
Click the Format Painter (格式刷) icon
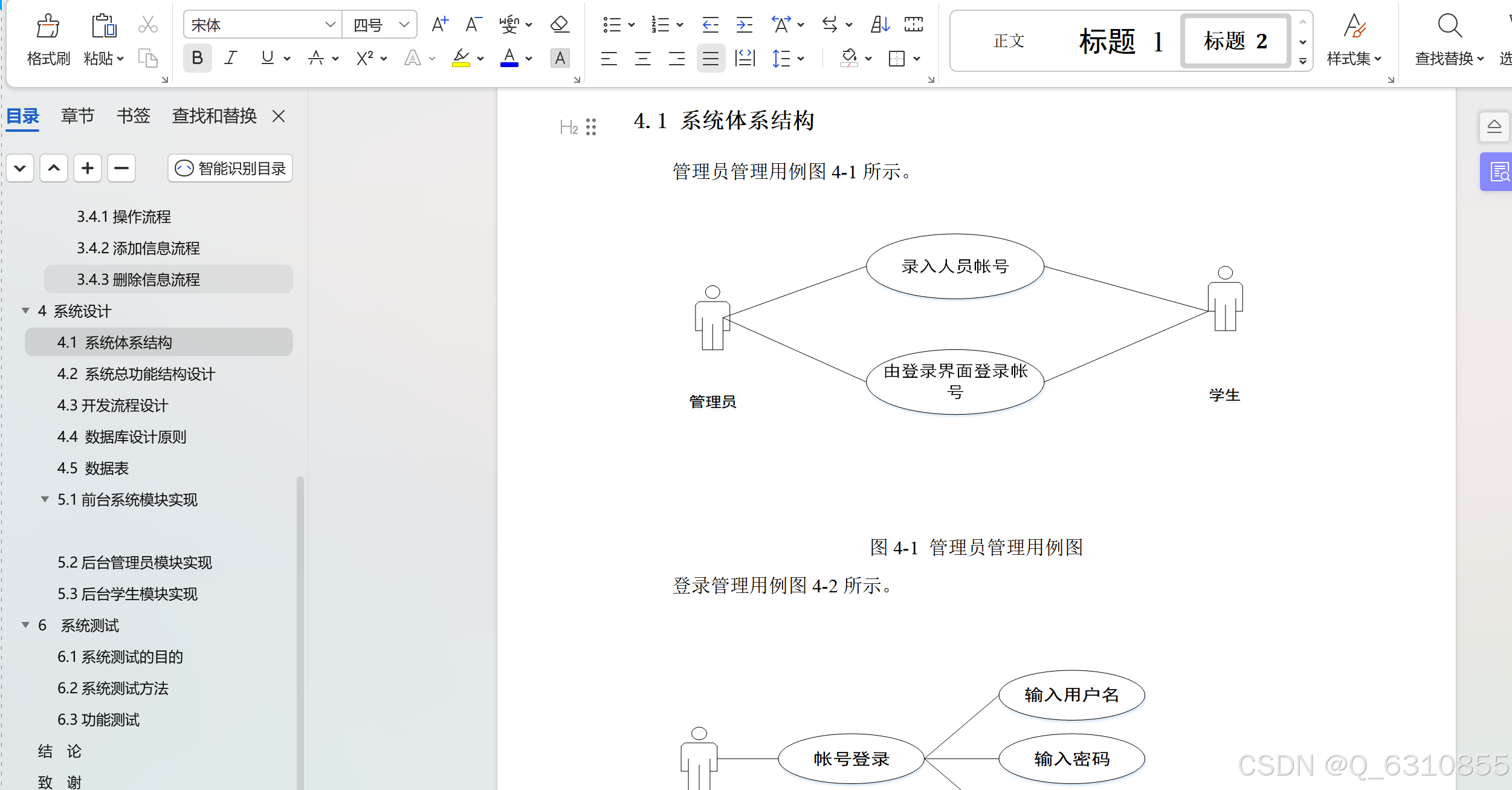tap(48, 25)
